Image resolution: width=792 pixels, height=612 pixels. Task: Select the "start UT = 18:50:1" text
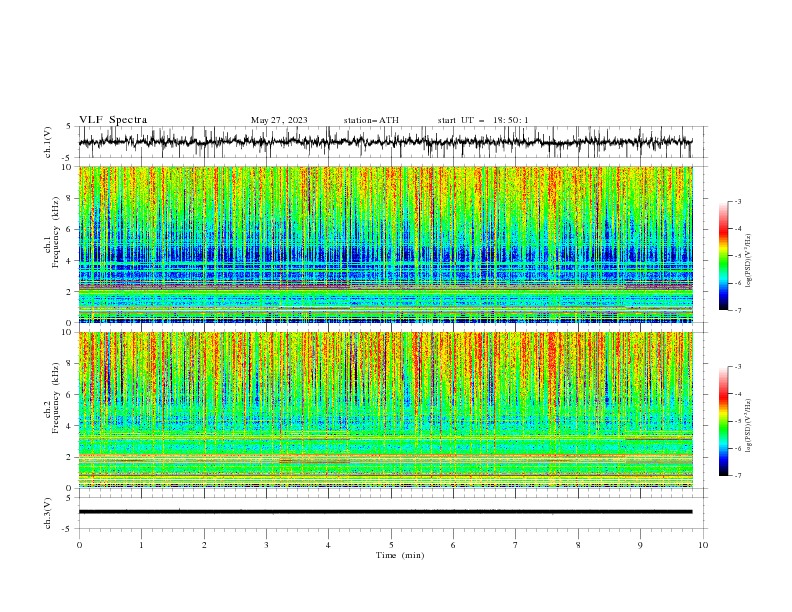[483, 120]
